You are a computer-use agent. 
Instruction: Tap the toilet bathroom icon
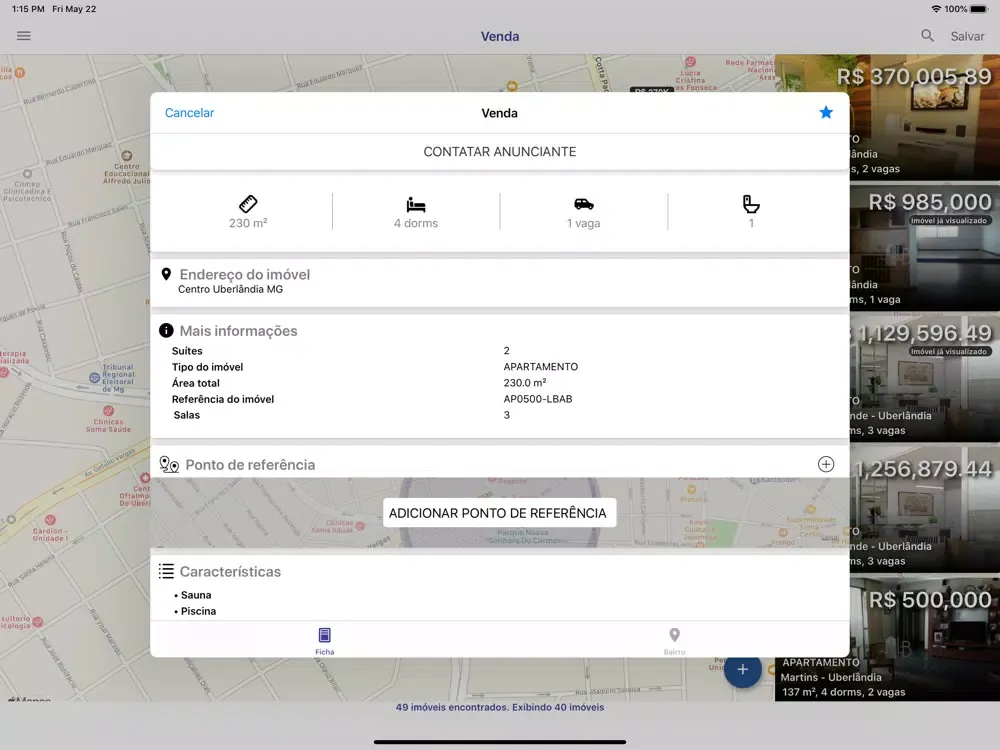[x=751, y=204]
